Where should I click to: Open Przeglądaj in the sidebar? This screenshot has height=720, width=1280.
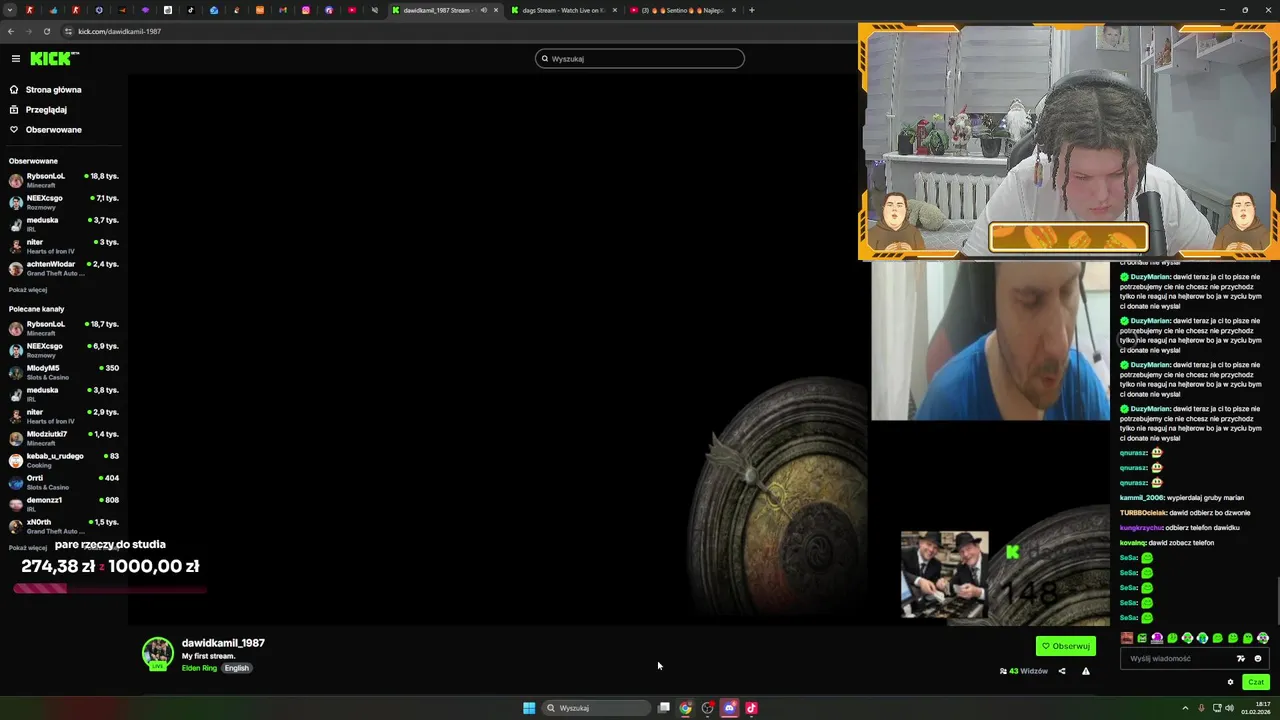click(x=46, y=110)
